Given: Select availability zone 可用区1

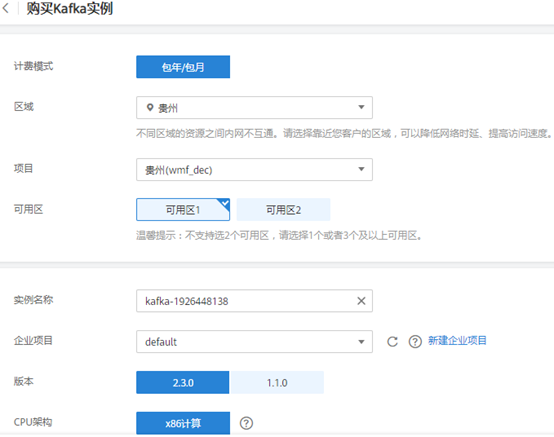Looking at the screenshot, I should (x=183, y=210).
